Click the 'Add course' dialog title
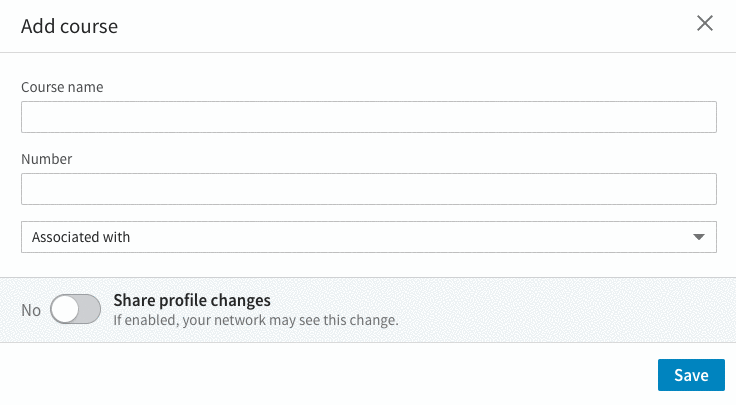The height and width of the screenshot is (405, 736). click(x=70, y=26)
